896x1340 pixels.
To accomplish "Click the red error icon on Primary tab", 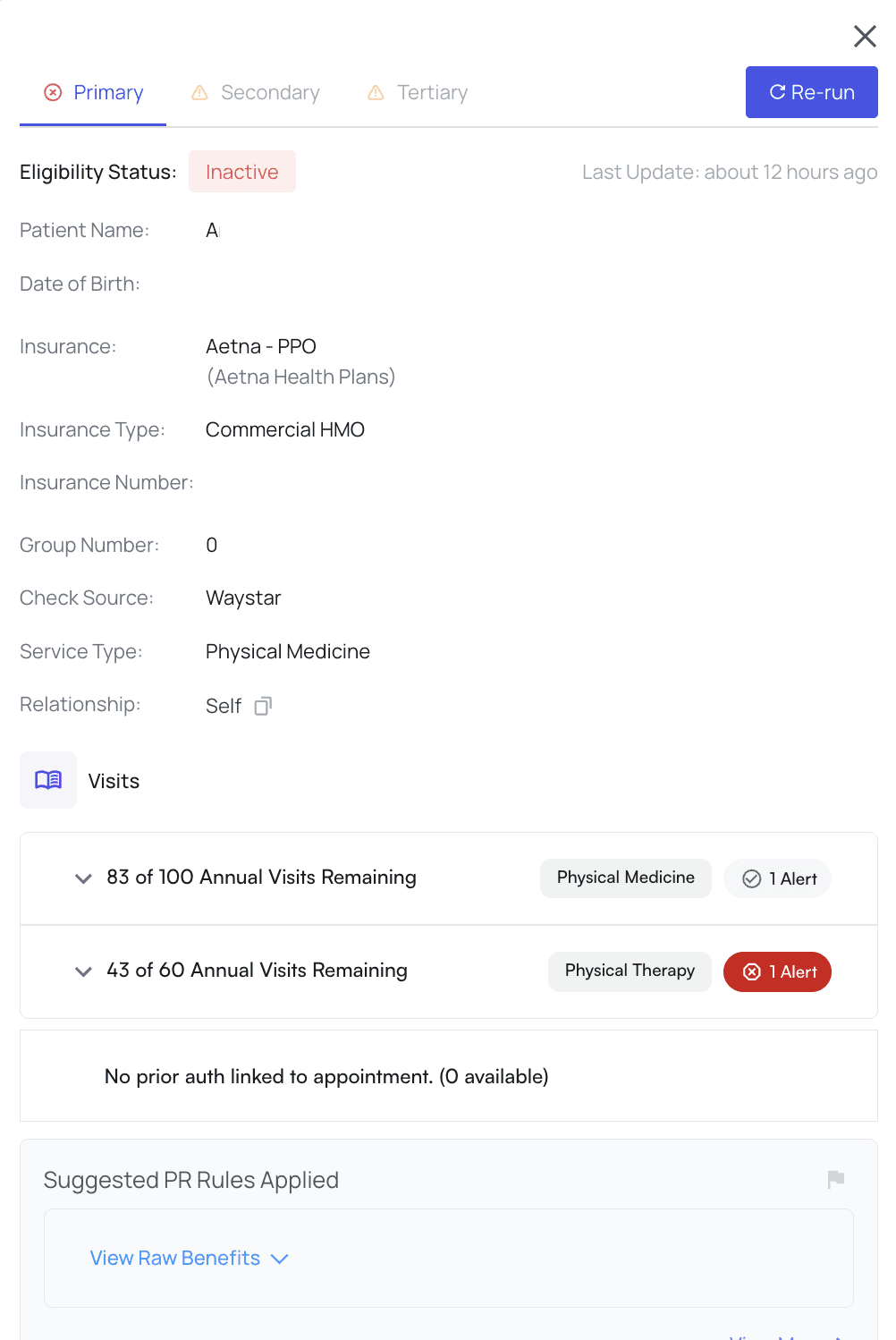I will tap(54, 92).
